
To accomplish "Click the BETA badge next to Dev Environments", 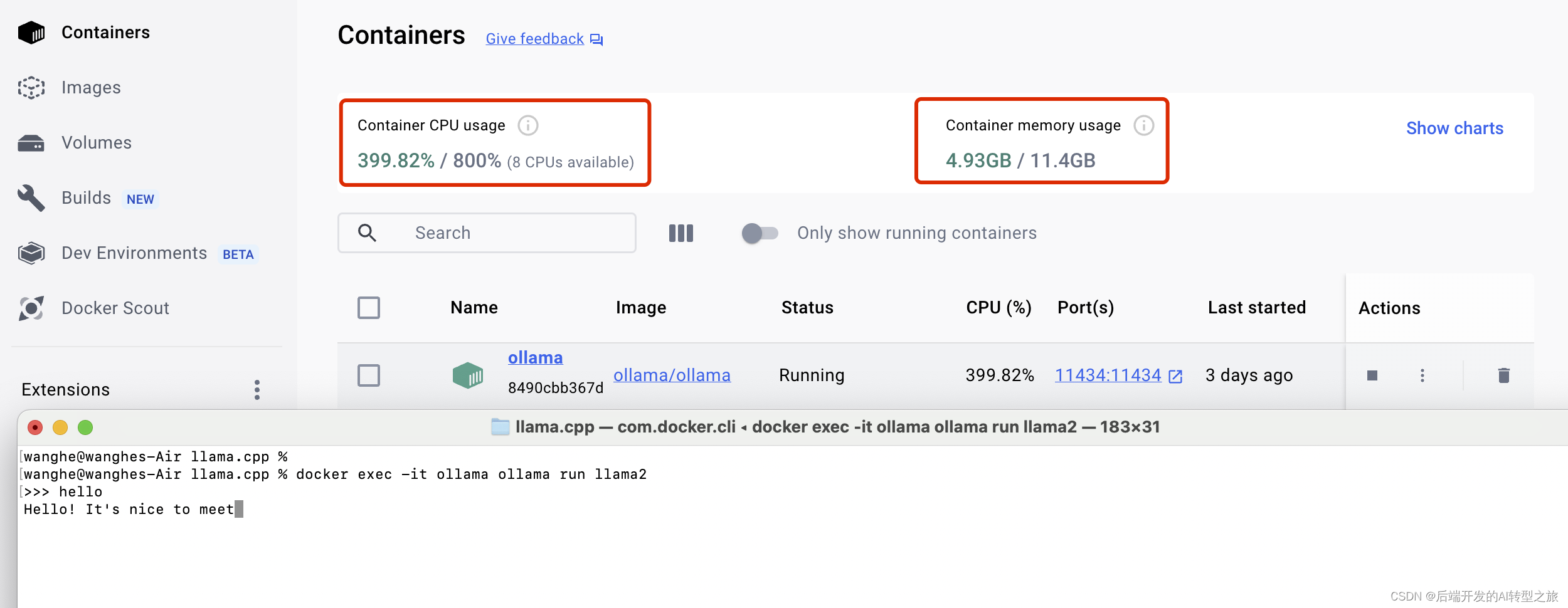I will point(238,254).
